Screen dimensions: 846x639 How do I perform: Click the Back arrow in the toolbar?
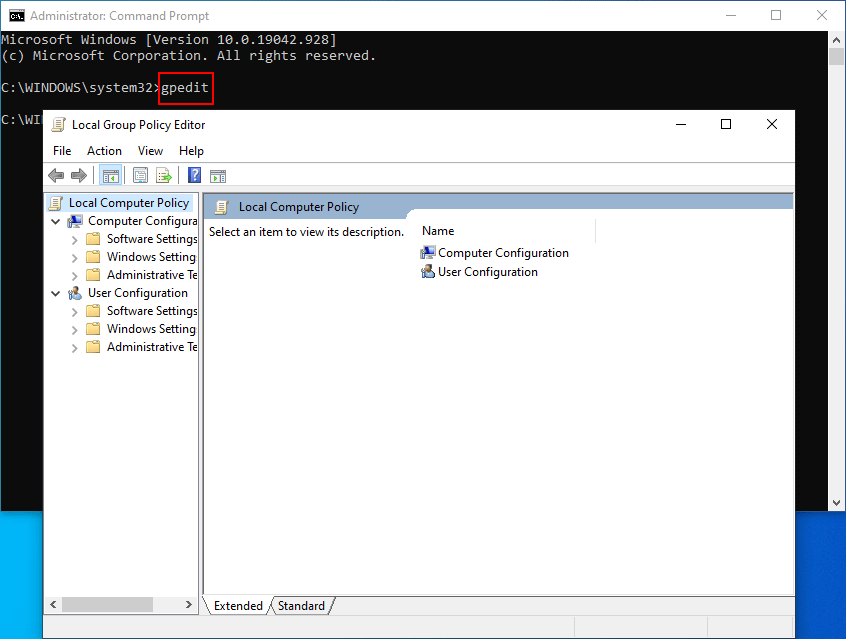[56, 176]
